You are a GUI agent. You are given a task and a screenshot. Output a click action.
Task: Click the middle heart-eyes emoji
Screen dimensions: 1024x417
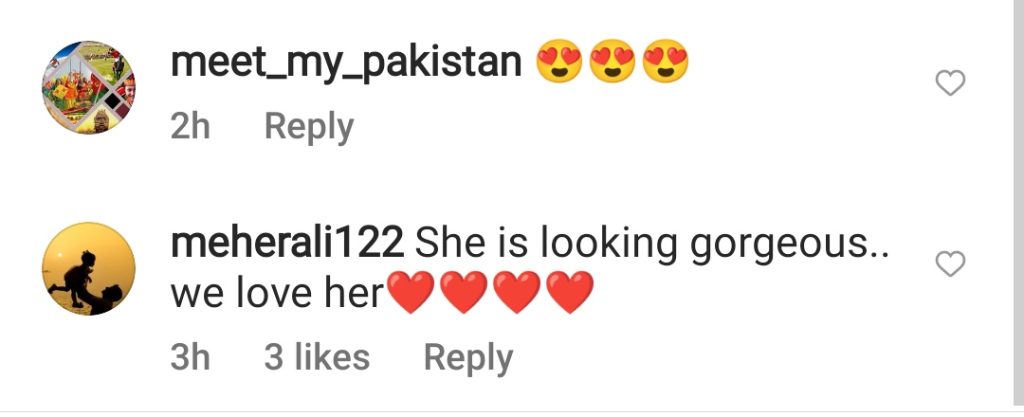(x=612, y=61)
